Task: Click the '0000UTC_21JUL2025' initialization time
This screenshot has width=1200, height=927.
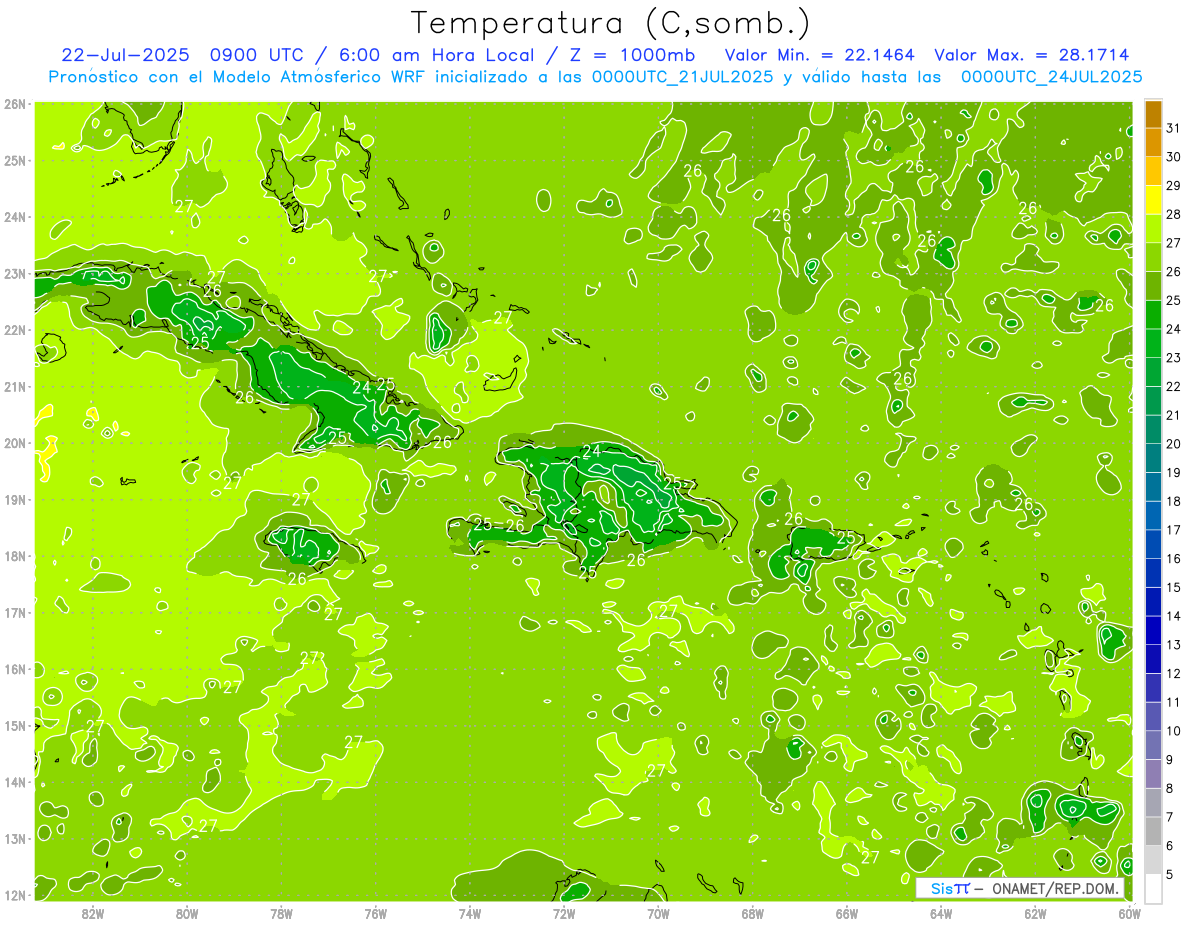Action: point(683,77)
